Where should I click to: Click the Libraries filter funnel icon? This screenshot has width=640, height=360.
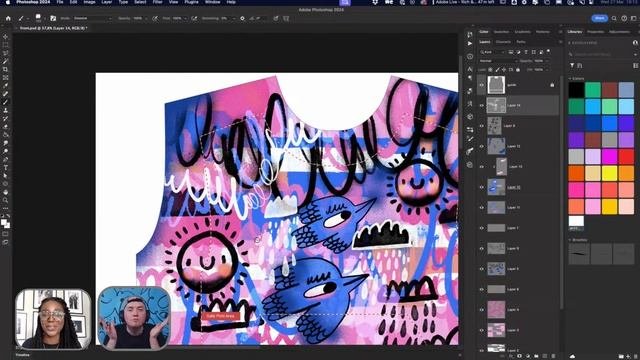click(572, 65)
